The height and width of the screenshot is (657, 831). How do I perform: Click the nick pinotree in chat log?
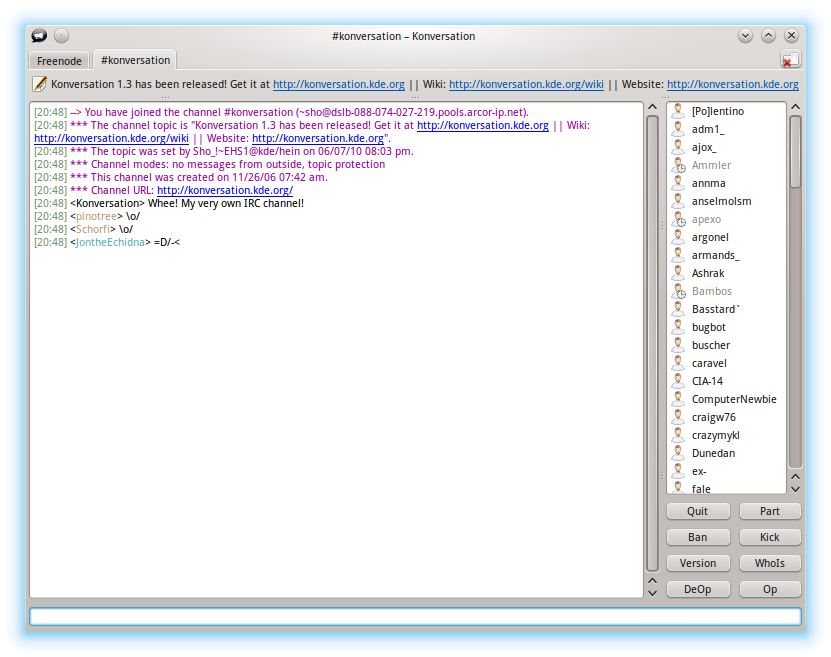96,216
